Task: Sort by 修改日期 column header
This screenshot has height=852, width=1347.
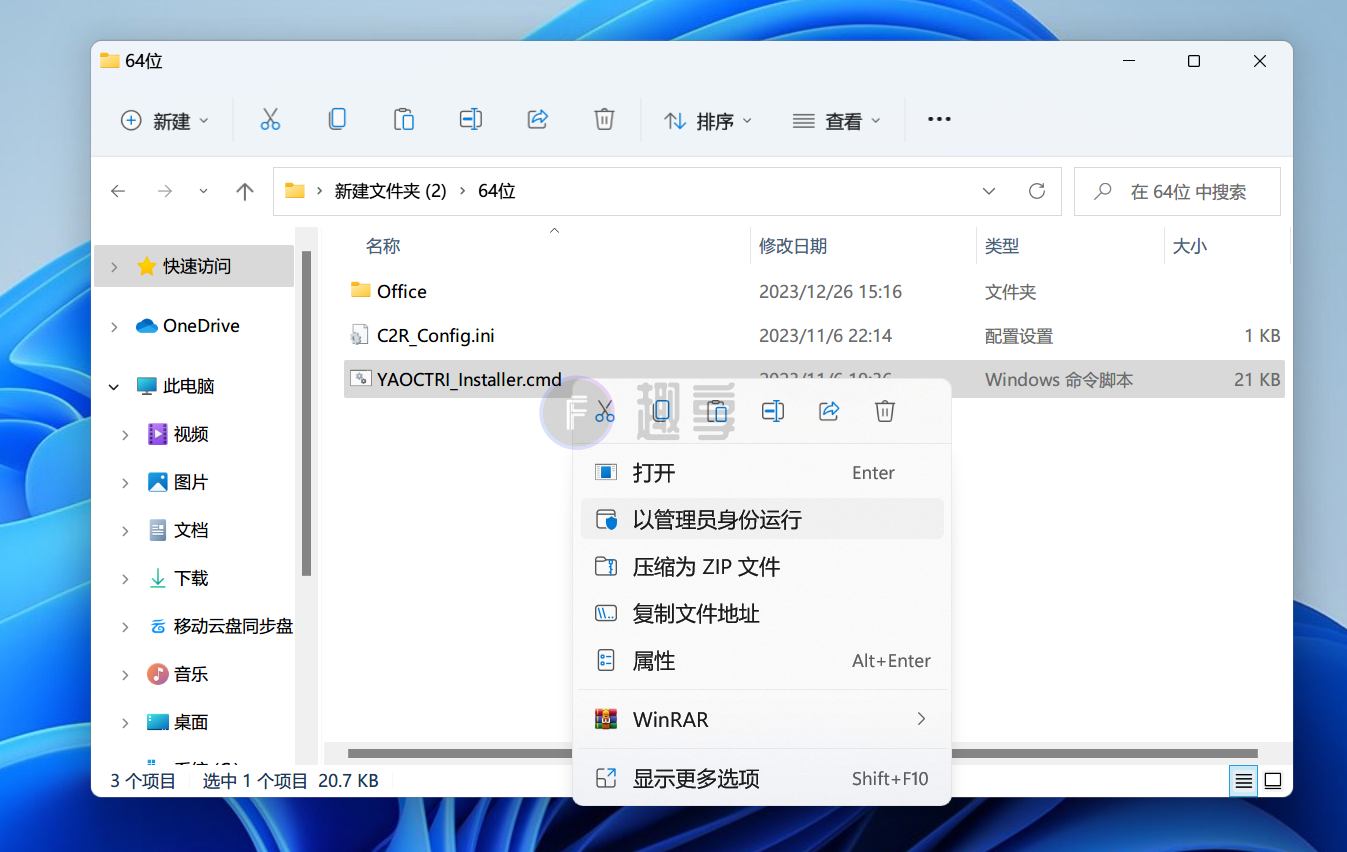Action: [793, 246]
